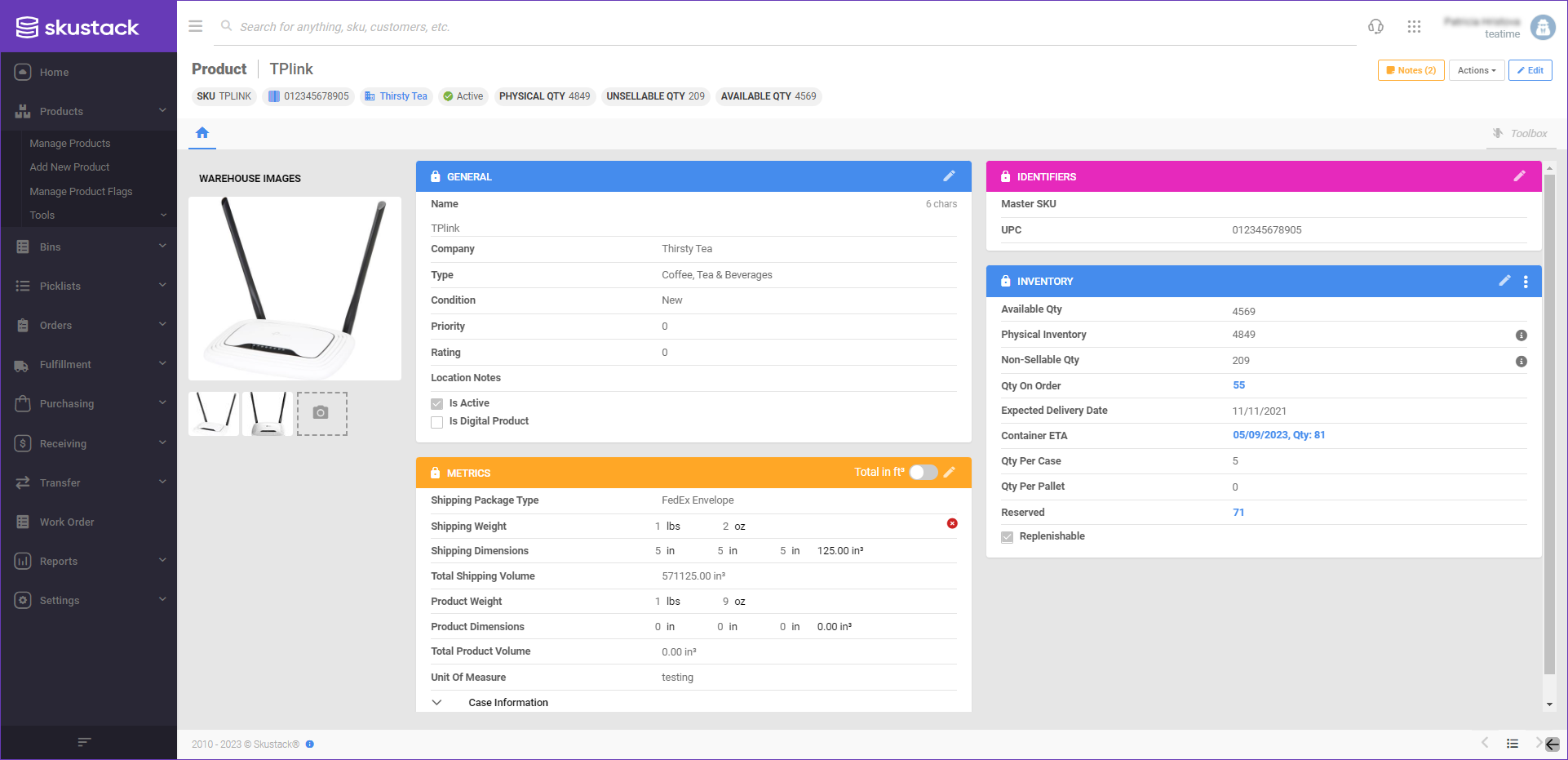Open Inventory panel three-dot menu

pos(1526,281)
